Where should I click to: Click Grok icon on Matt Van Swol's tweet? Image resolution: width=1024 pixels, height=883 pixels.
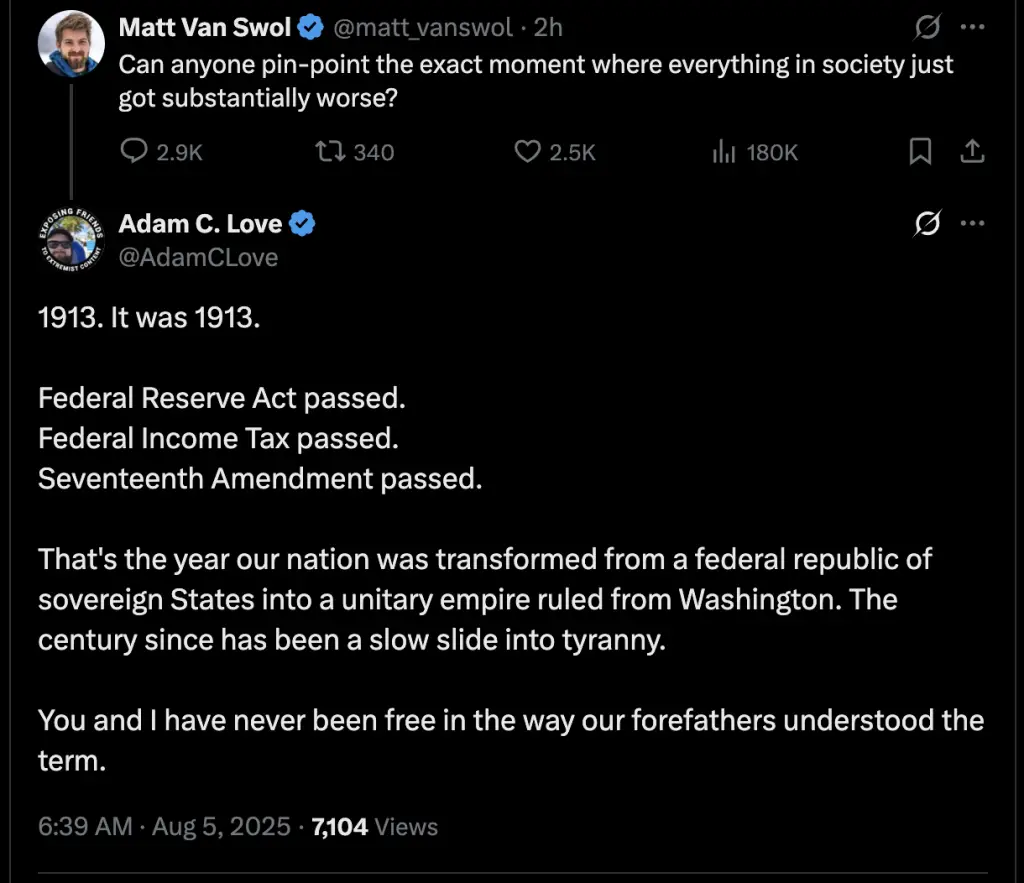927,27
